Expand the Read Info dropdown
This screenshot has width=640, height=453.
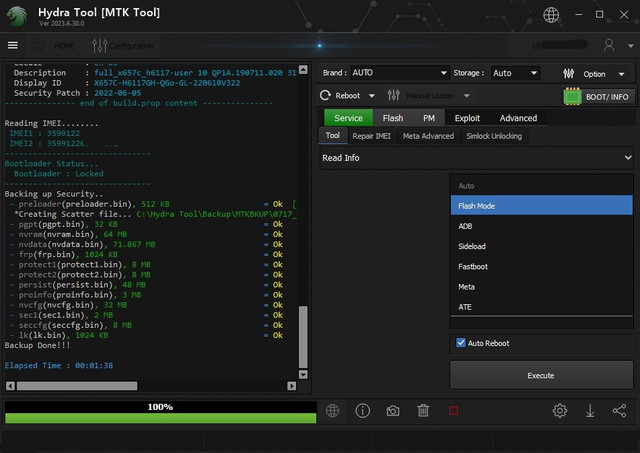476,158
